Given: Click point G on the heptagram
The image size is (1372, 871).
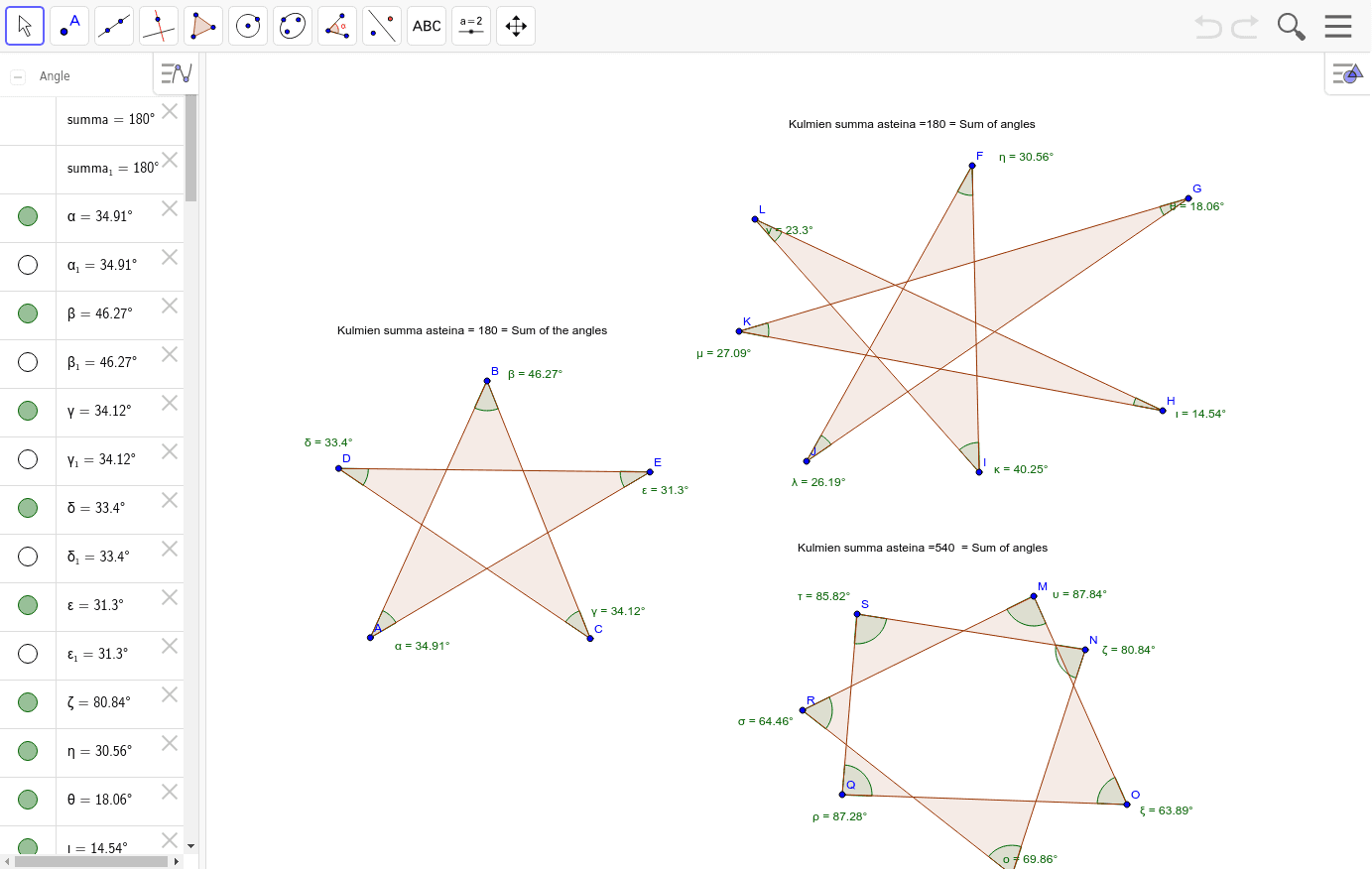Looking at the screenshot, I should pyautogui.click(x=1188, y=198).
